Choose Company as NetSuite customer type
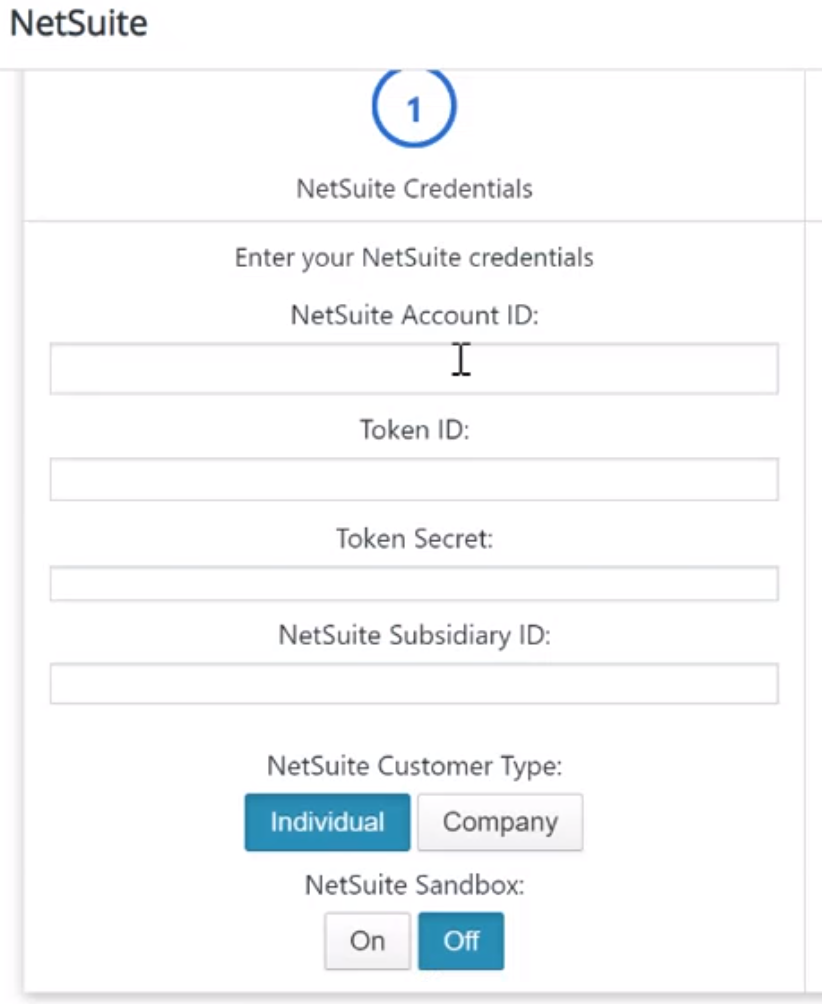The width and height of the screenshot is (822, 1004). point(500,822)
